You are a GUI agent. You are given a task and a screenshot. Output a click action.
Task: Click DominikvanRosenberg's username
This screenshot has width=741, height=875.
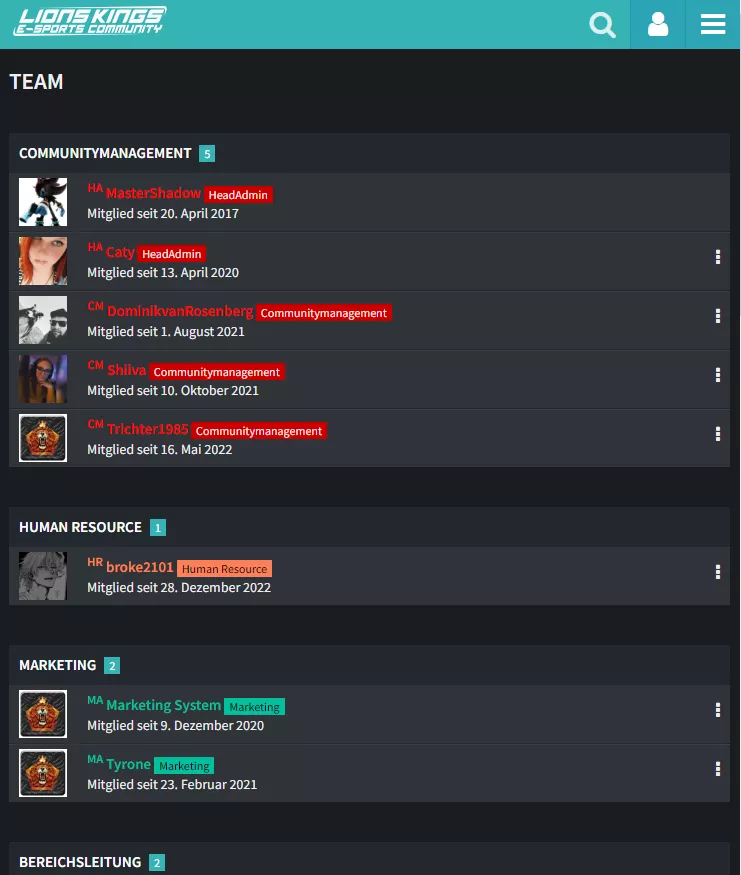point(180,311)
